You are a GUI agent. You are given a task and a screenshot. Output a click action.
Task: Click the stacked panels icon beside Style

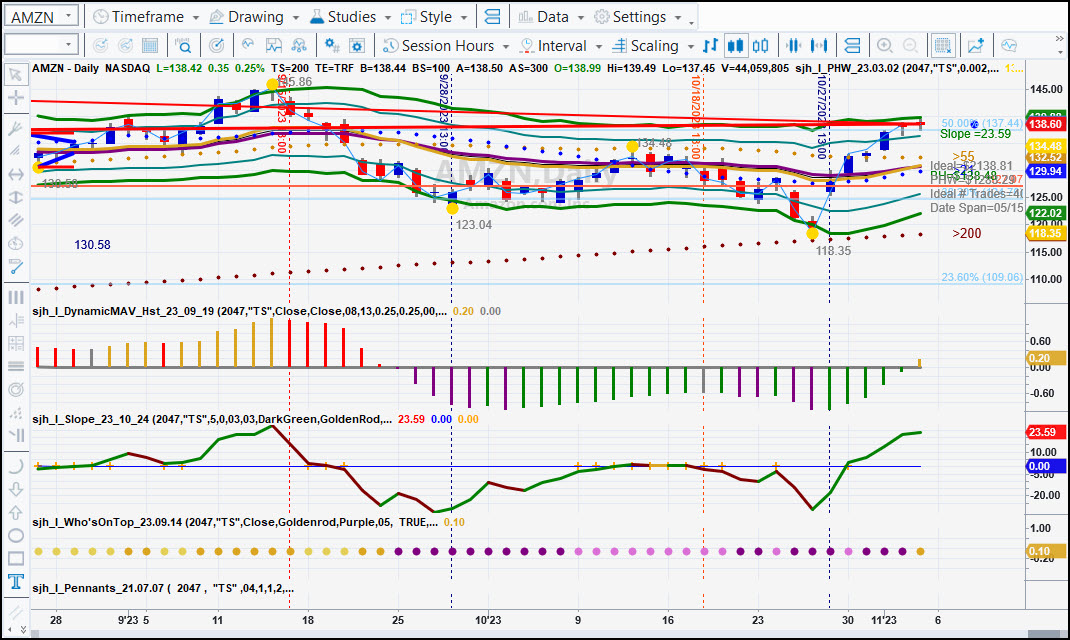[x=492, y=16]
